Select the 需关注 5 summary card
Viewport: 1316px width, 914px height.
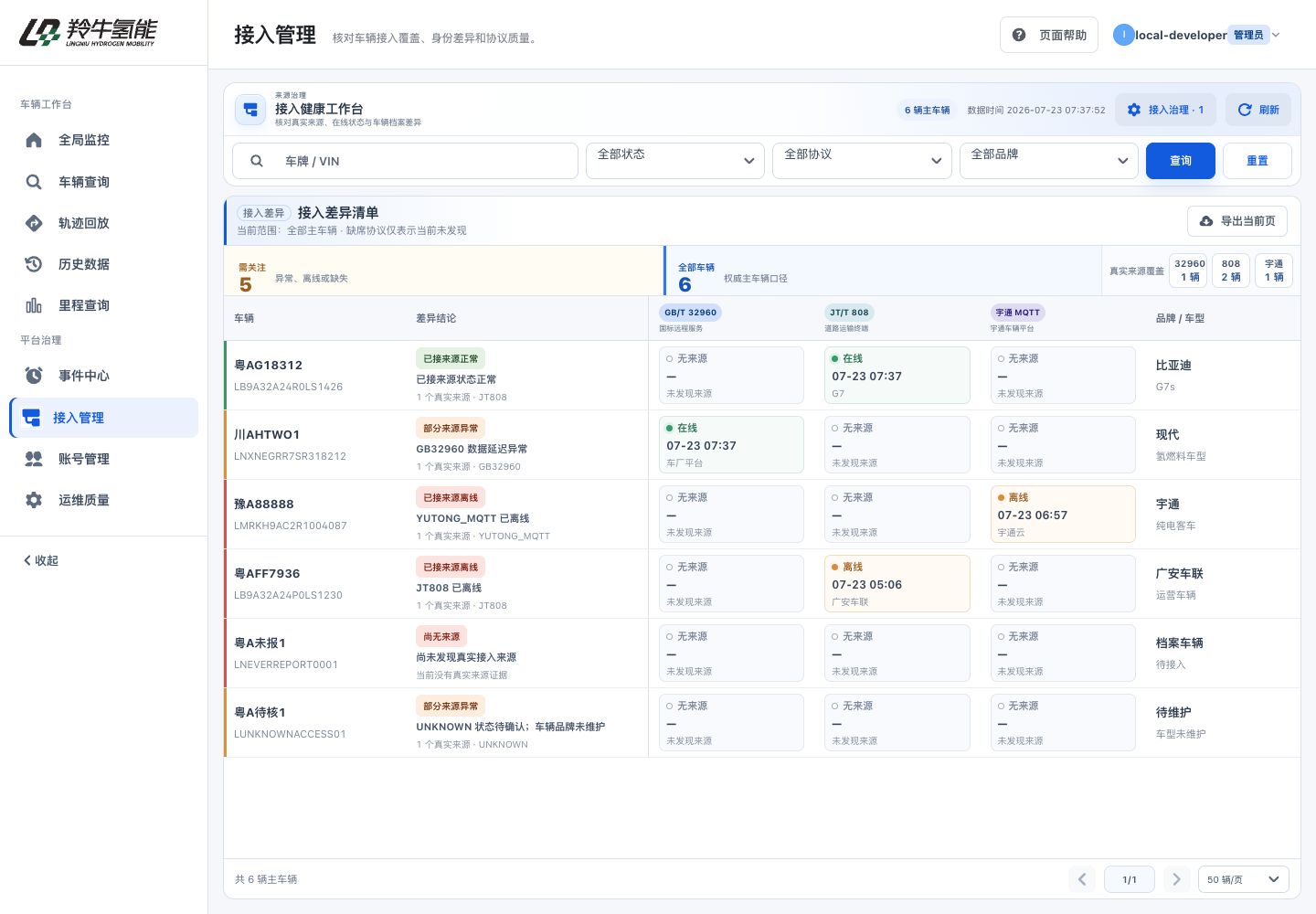pyautogui.click(x=444, y=271)
